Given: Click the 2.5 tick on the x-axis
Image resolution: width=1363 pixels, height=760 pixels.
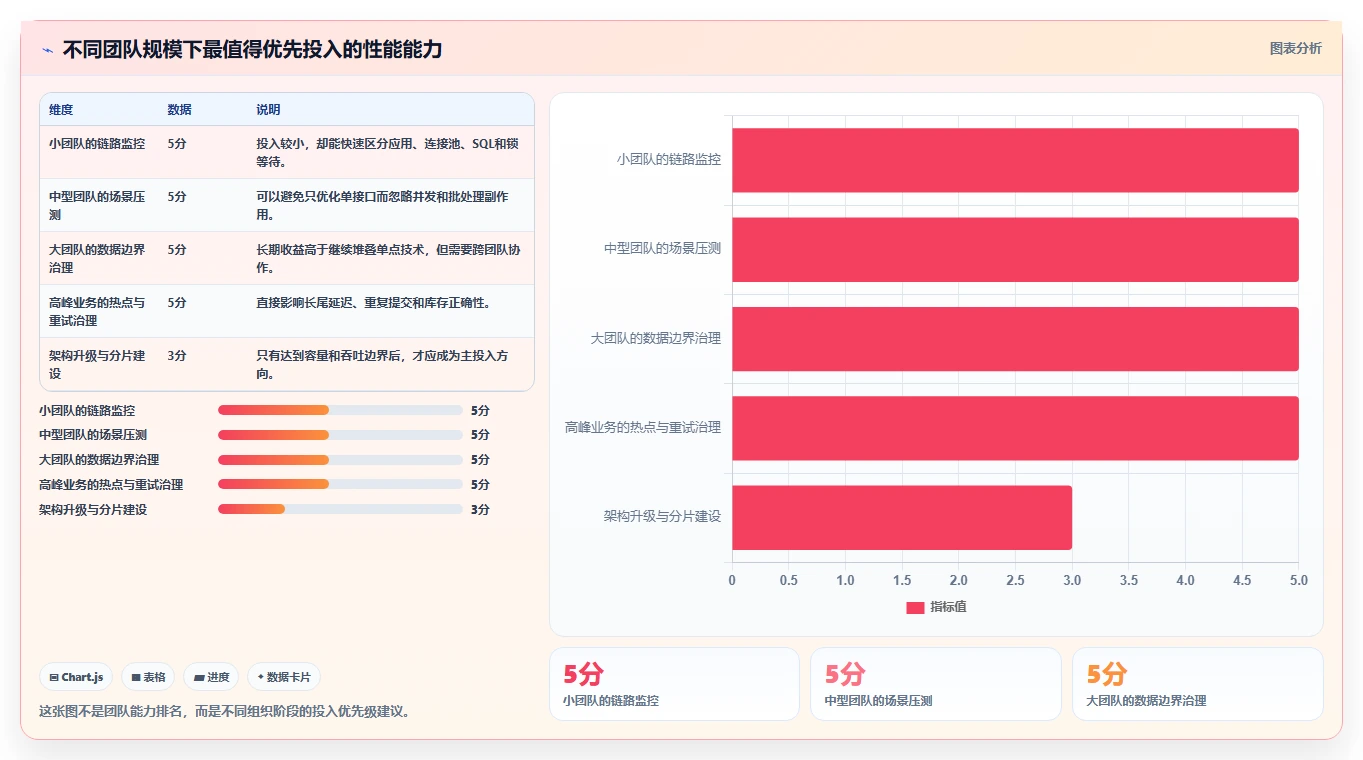Looking at the screenshot, I should tap(1015, 581).
